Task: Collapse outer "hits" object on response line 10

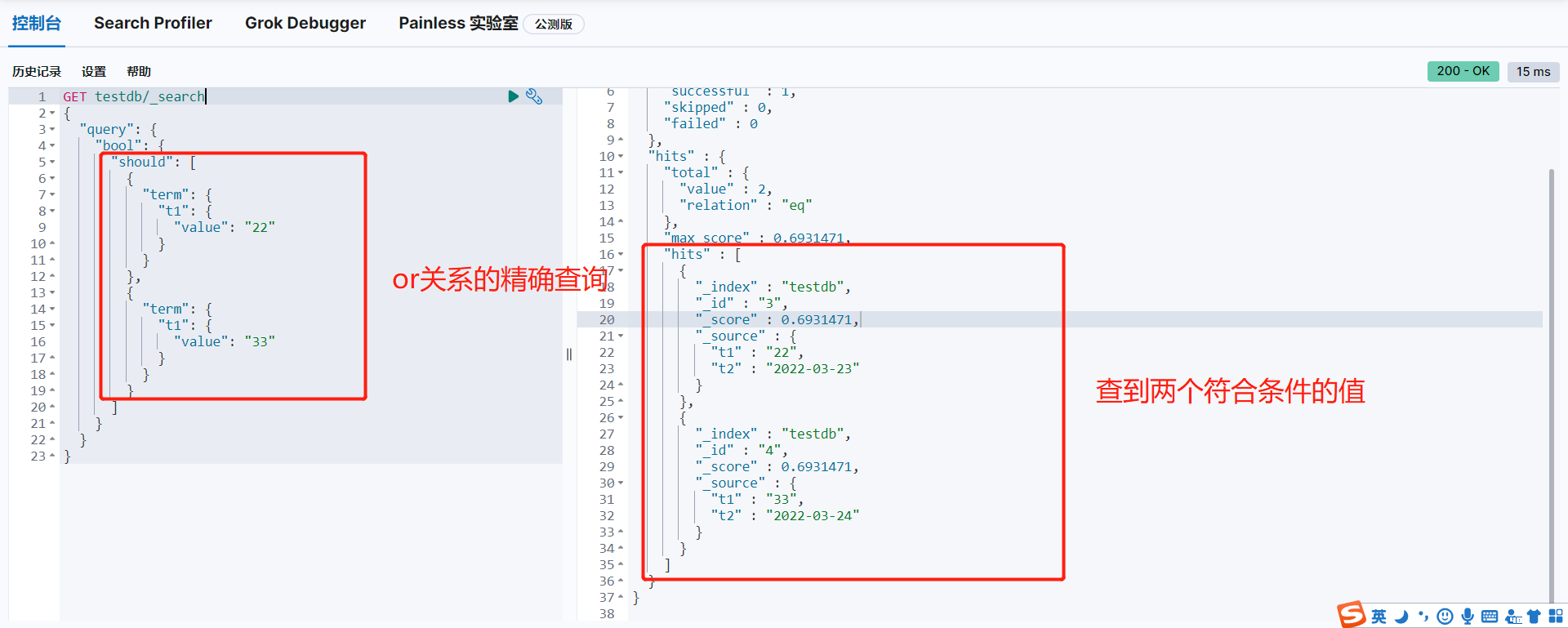Action: (x=621, y=156)
